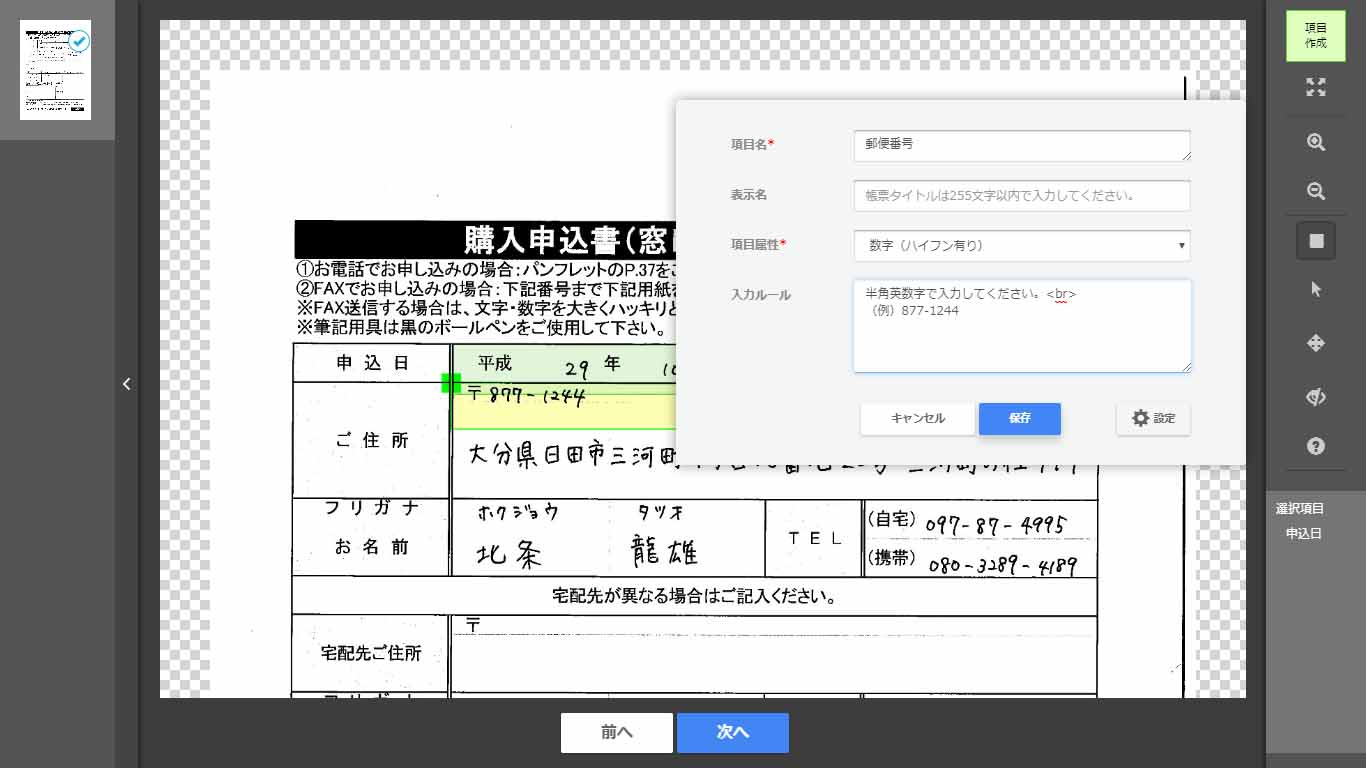Collapse the left panel with the chevron

coord(127,384)
